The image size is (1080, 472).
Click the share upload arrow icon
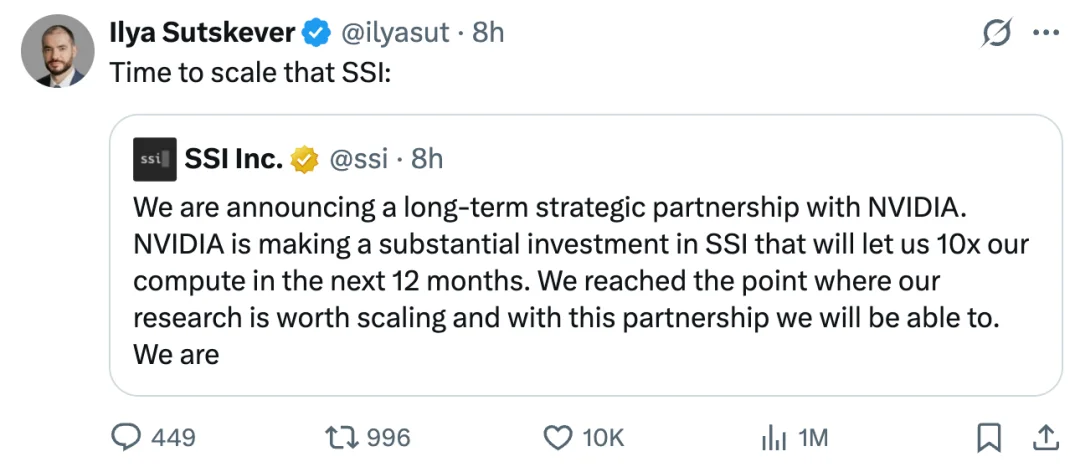1046,437
